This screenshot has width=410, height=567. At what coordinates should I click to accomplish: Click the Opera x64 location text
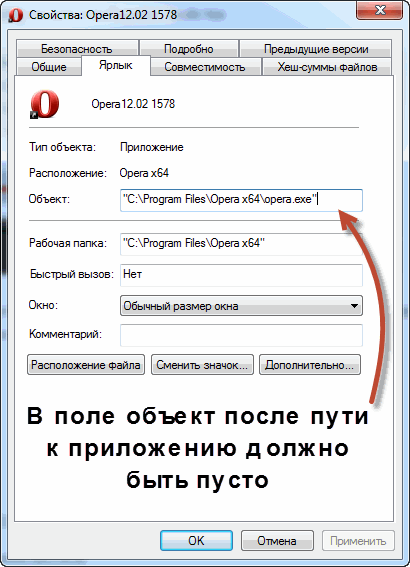pyautogui.click(x=144, y=173)
